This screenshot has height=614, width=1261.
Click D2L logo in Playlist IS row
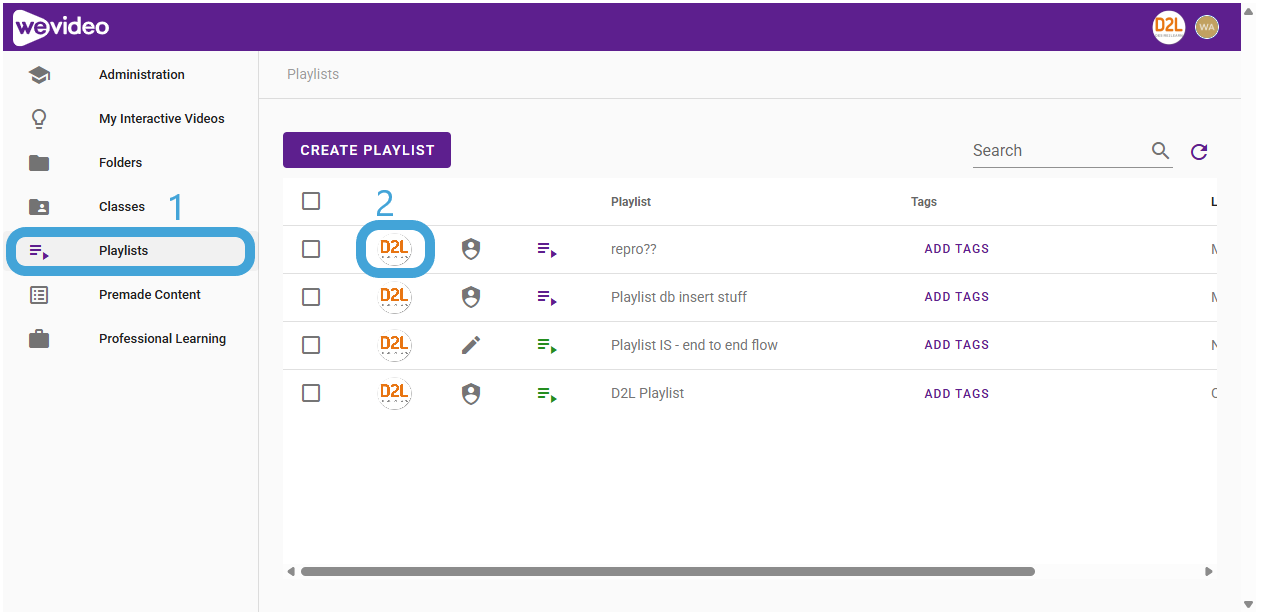click(395, 345)
